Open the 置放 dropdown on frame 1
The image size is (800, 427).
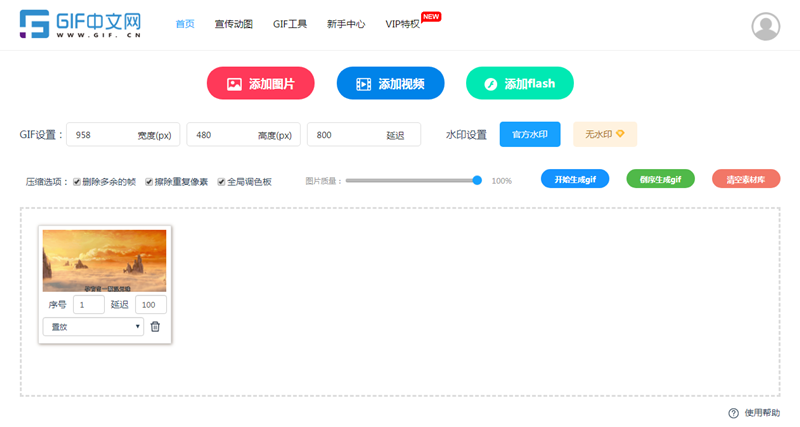(93, 326)
